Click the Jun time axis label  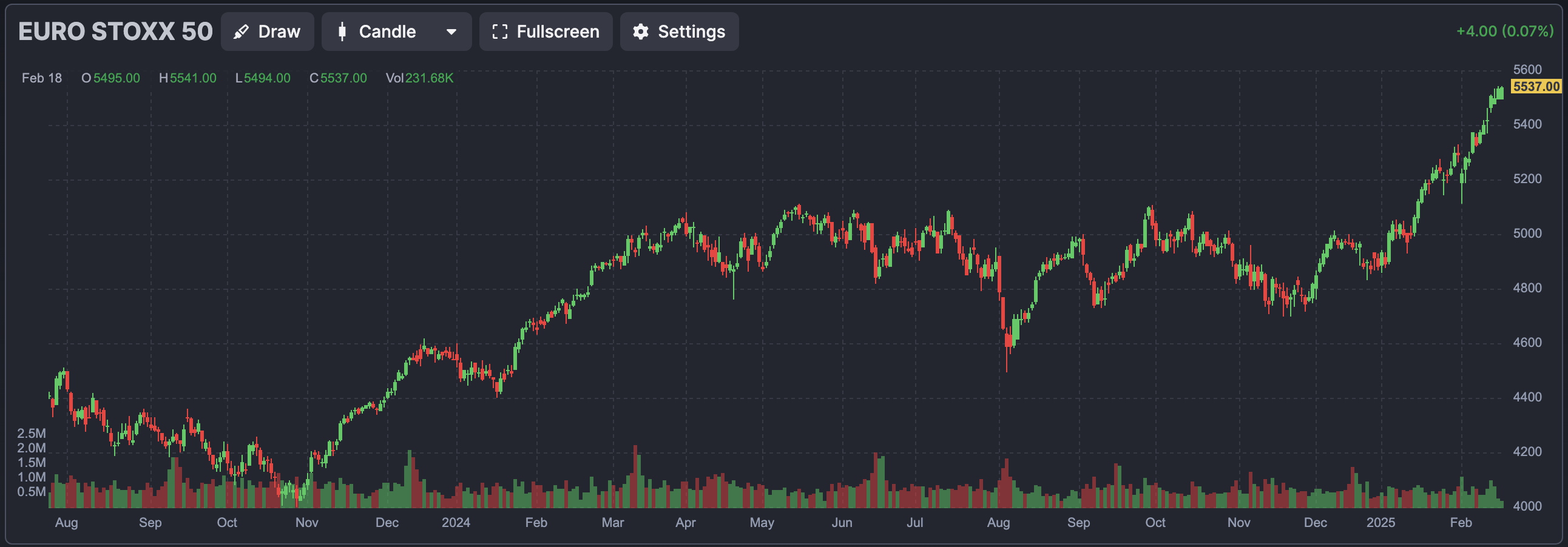842,523
